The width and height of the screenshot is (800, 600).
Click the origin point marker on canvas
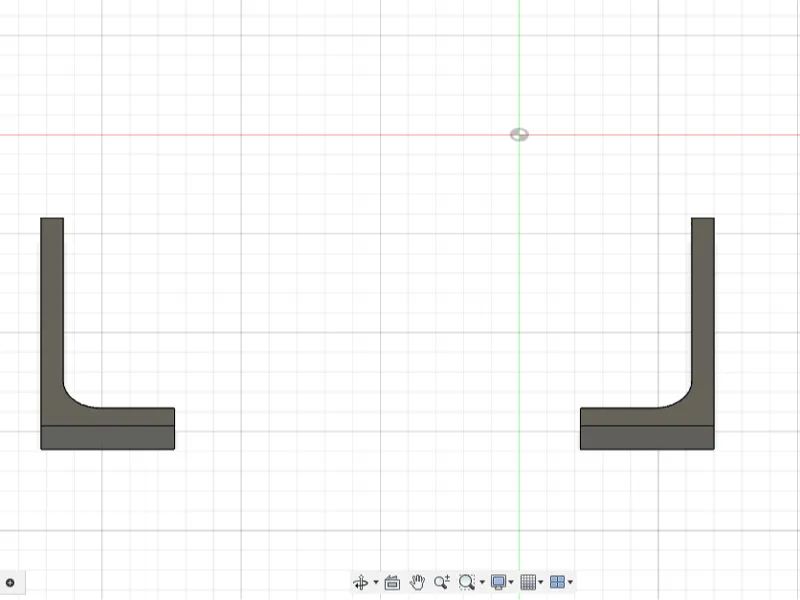[x=519, y=135]
